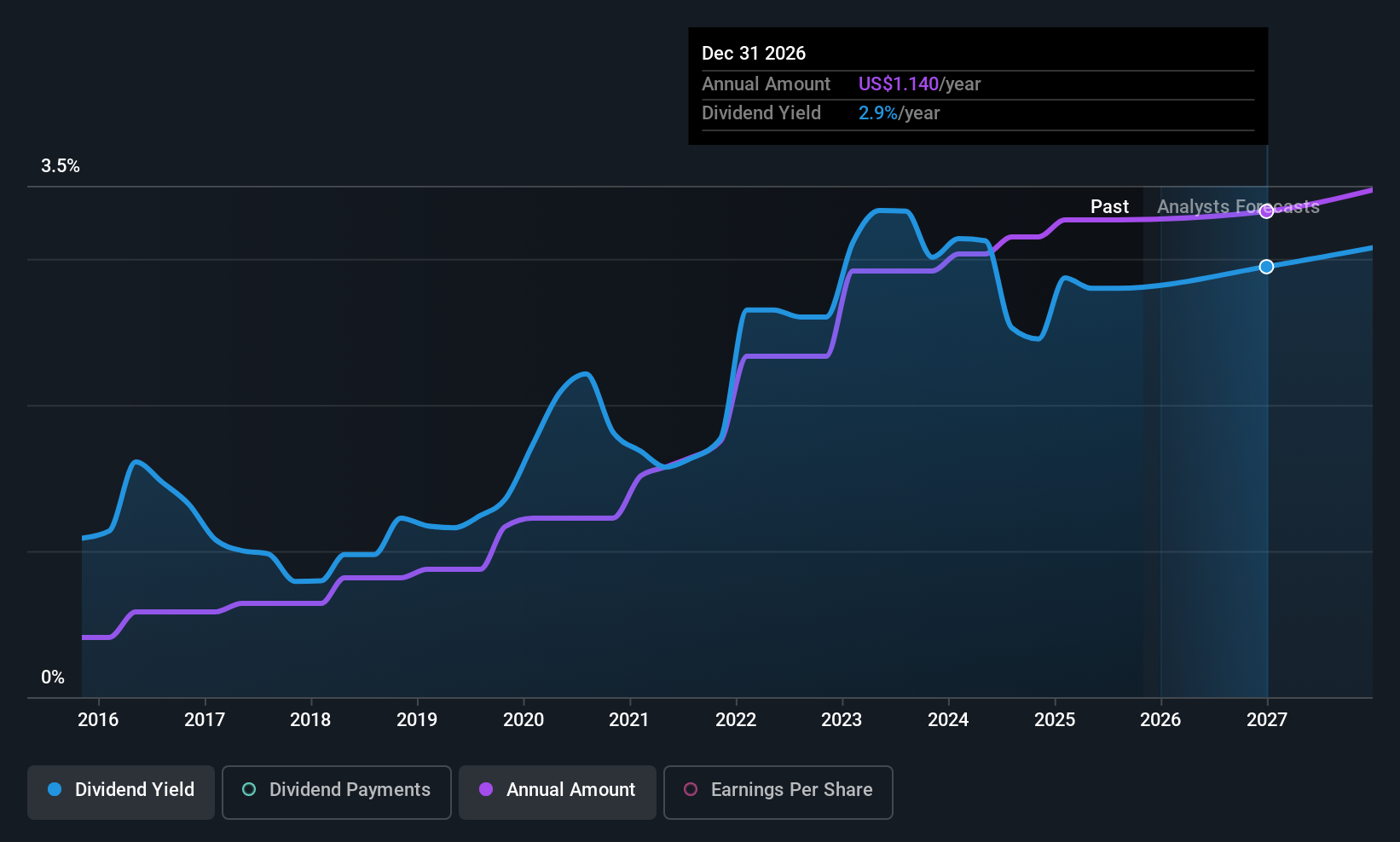Viewport: 1400px width, 842px height.
Task: Switch to the Past section of the chart
Action: point(1109,206)
